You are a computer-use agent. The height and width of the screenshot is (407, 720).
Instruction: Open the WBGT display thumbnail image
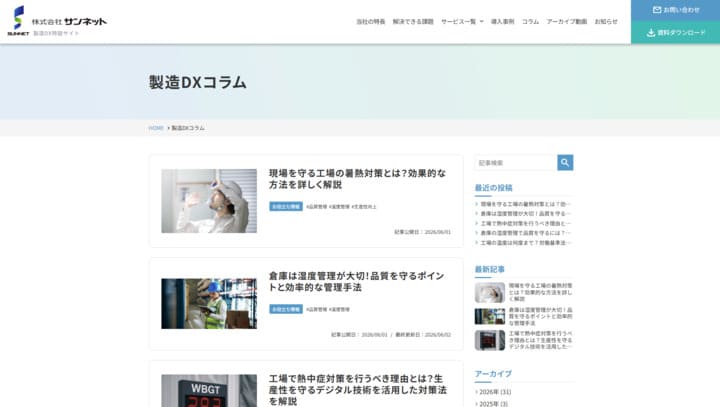coord(209,390)
